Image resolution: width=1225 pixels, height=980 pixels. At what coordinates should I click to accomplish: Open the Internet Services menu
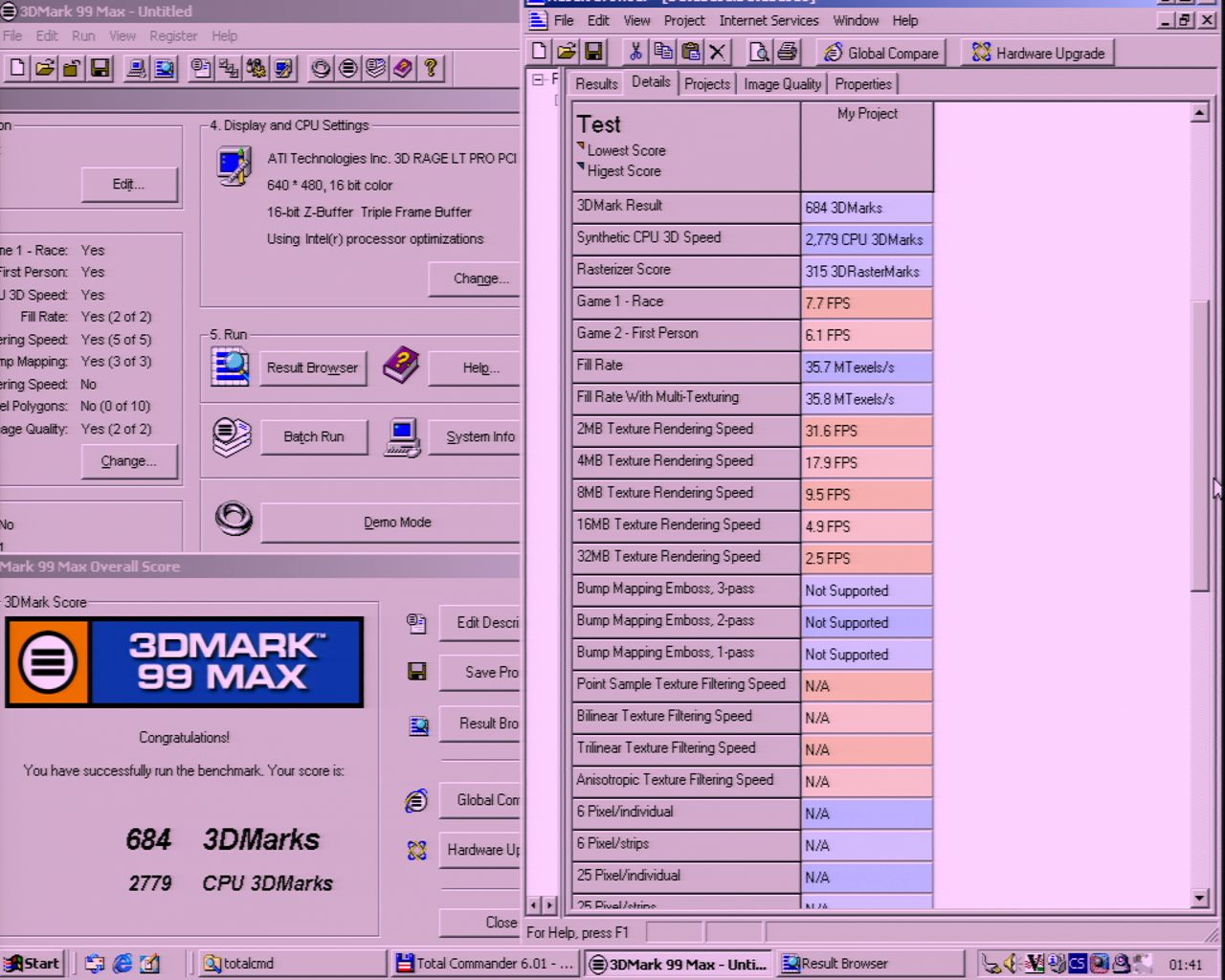[x=768, y=20]
